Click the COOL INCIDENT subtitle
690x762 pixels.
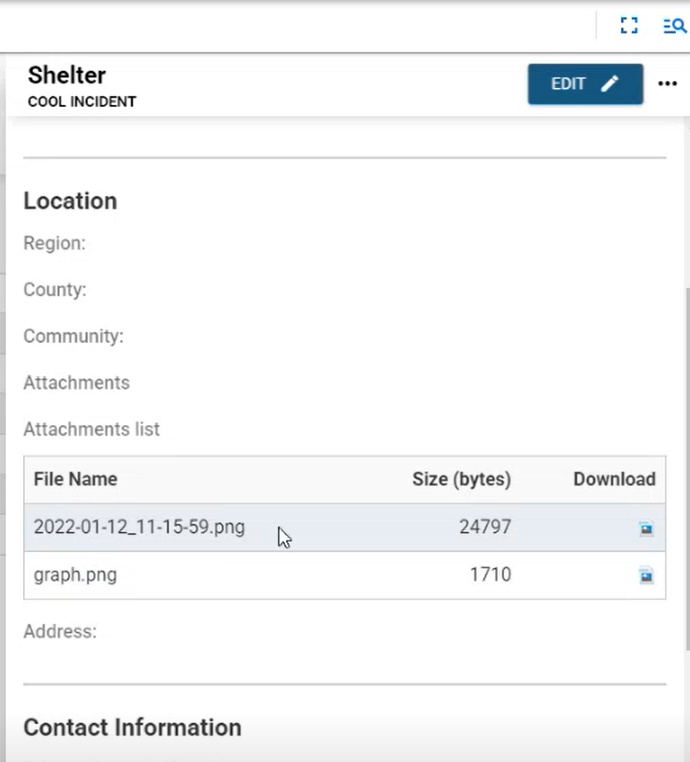[x=82, y=102]
